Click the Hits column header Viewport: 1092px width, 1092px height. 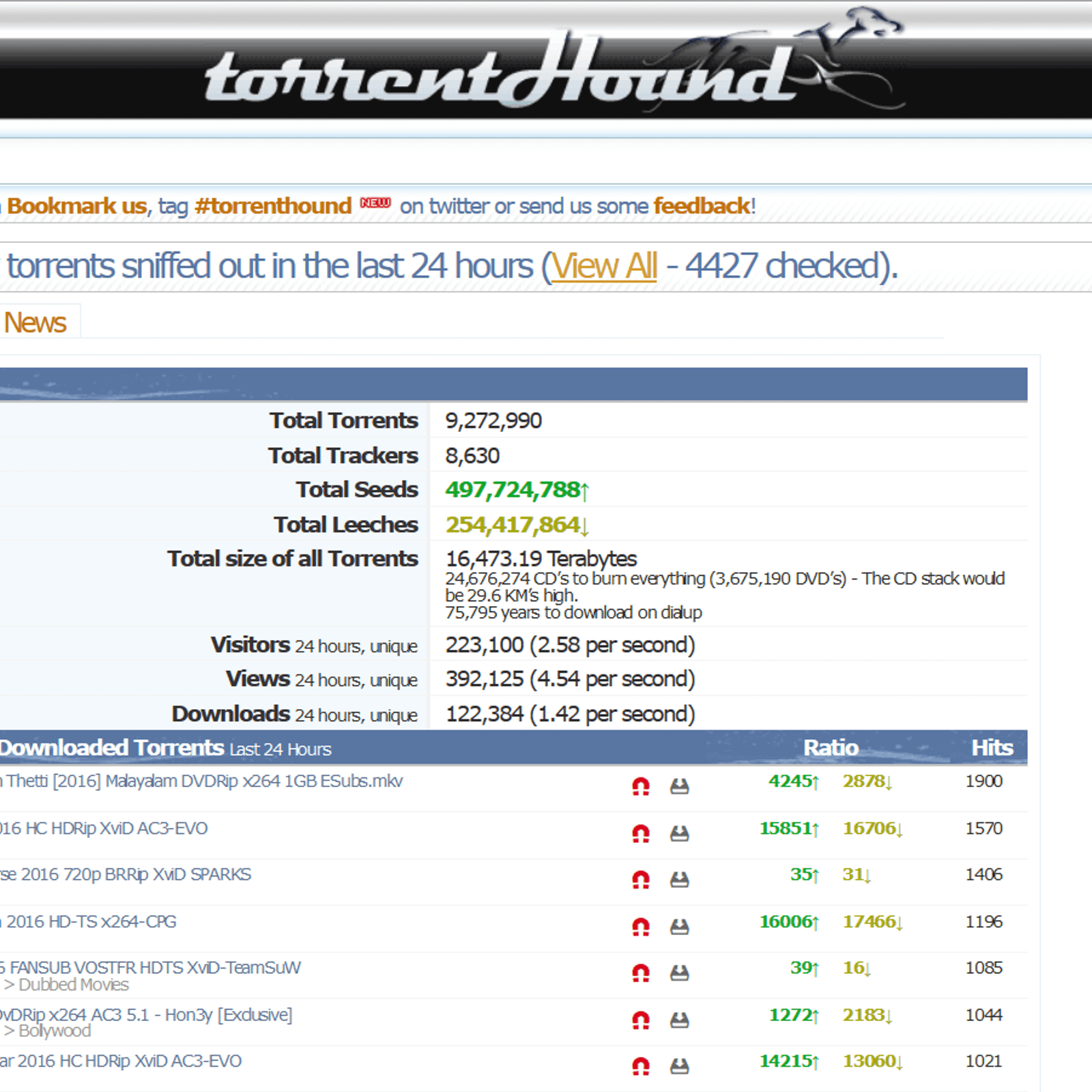point(992,748)
